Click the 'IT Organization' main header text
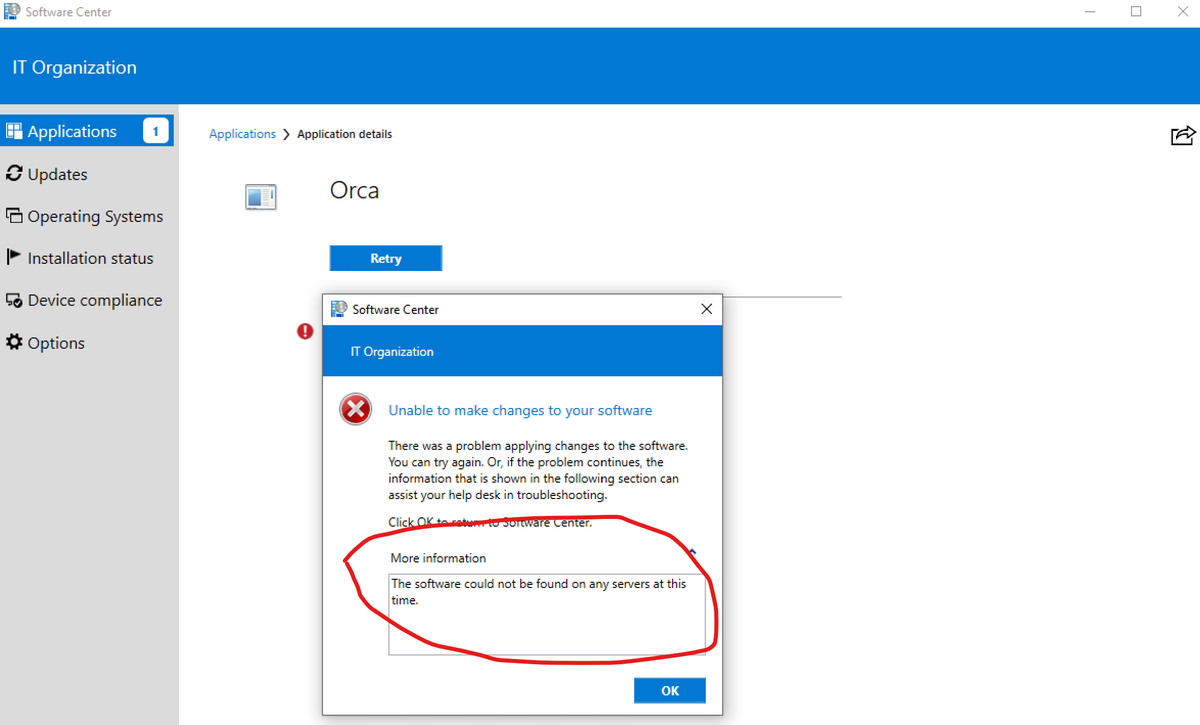The image size is (1200, 725). pos(75,68)
